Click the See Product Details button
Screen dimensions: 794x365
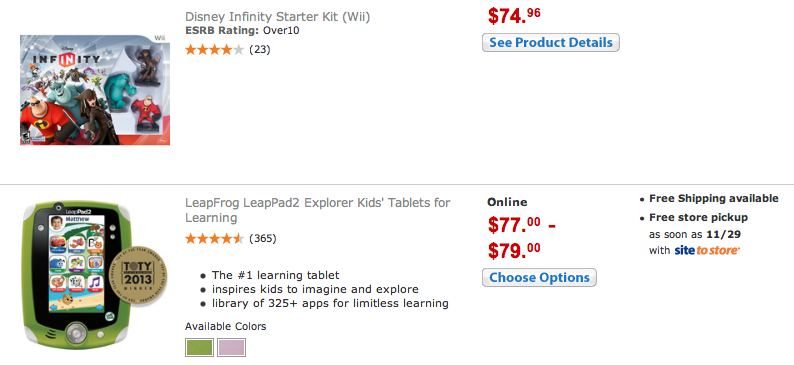550,43
